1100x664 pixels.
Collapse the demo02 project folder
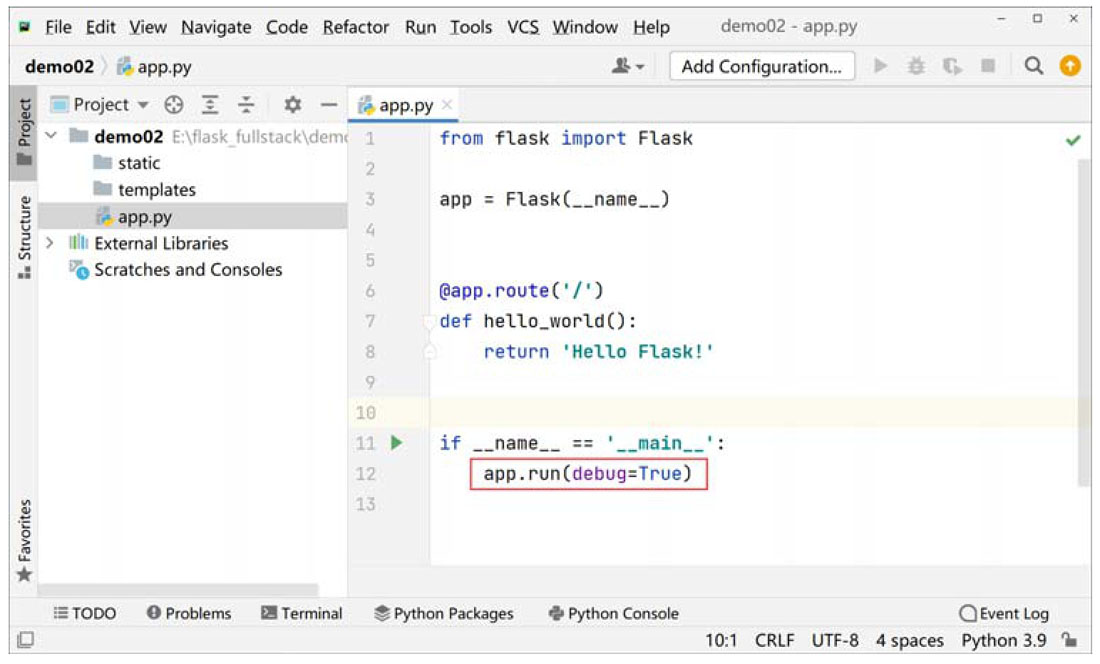click(51, 136)
